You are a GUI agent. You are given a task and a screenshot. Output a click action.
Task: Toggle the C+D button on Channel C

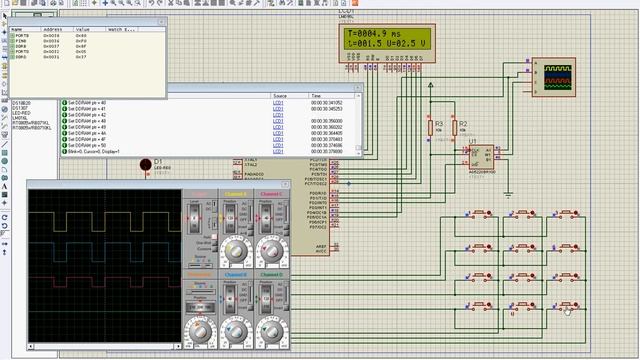(x=286, y=232)
